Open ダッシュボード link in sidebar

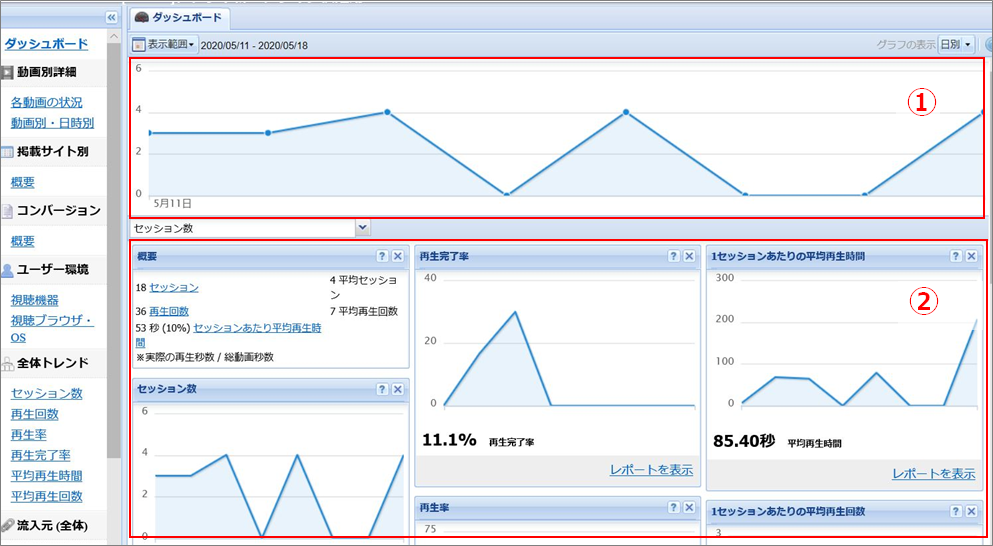pos(46,44)
